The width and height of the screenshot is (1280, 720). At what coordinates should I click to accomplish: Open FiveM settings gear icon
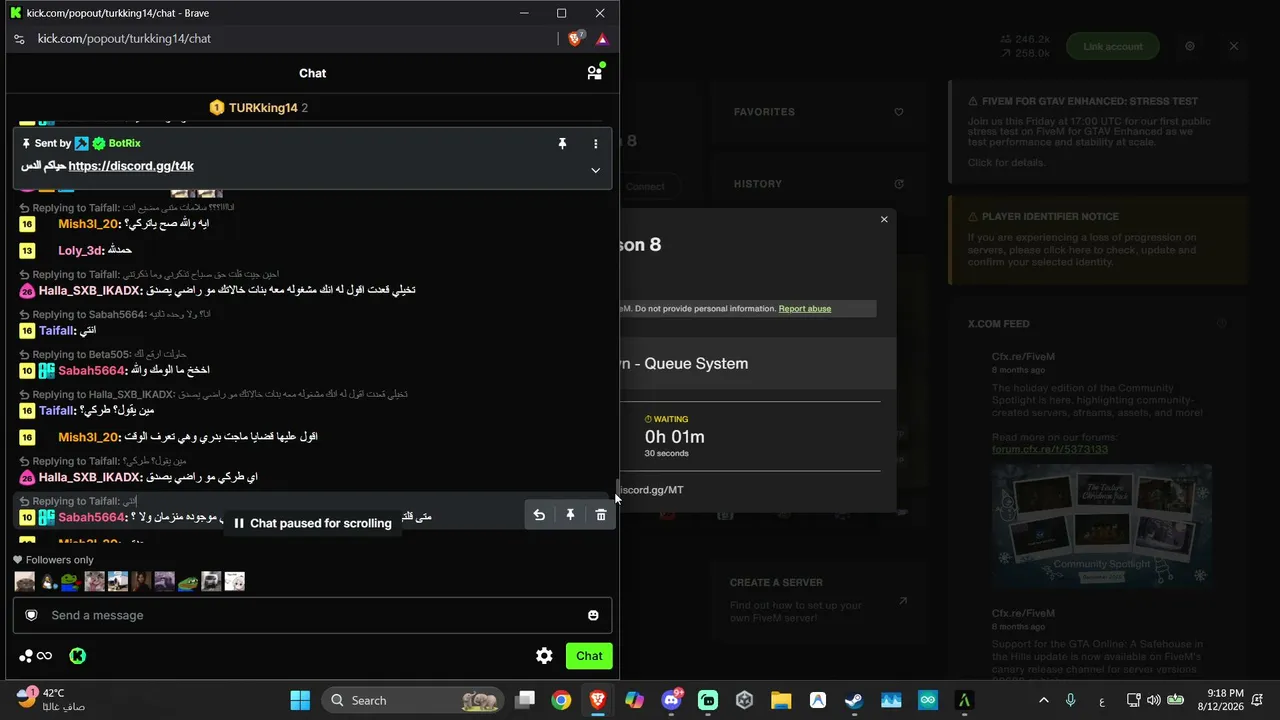pyautogui.click(x=1190, y=46)
